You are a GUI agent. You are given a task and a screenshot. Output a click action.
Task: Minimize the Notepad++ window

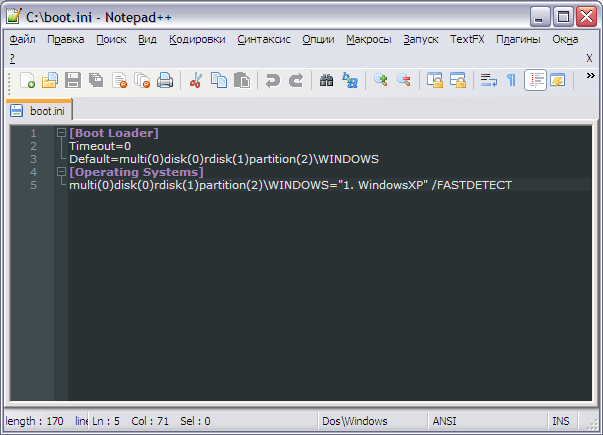(539, 17)
